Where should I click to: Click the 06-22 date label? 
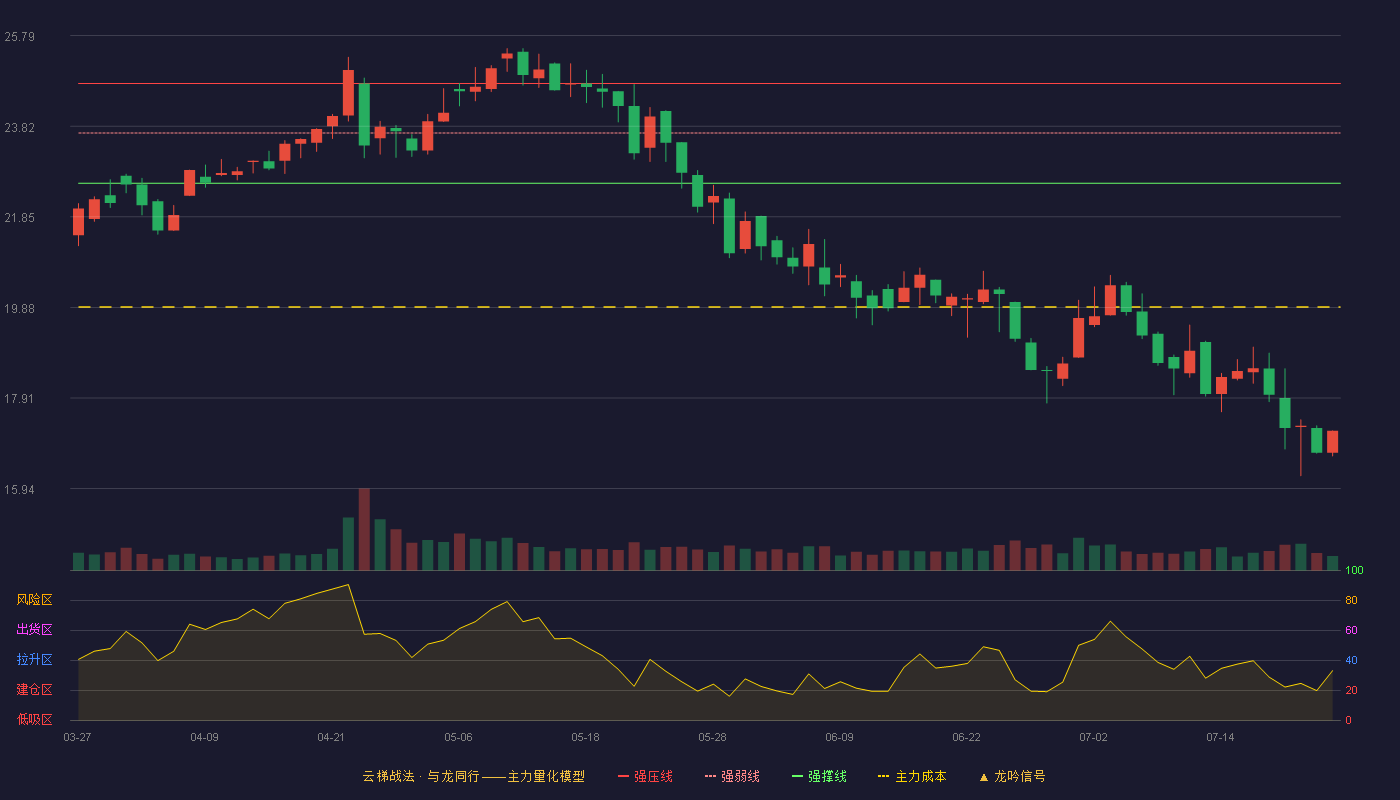(966, 737)
